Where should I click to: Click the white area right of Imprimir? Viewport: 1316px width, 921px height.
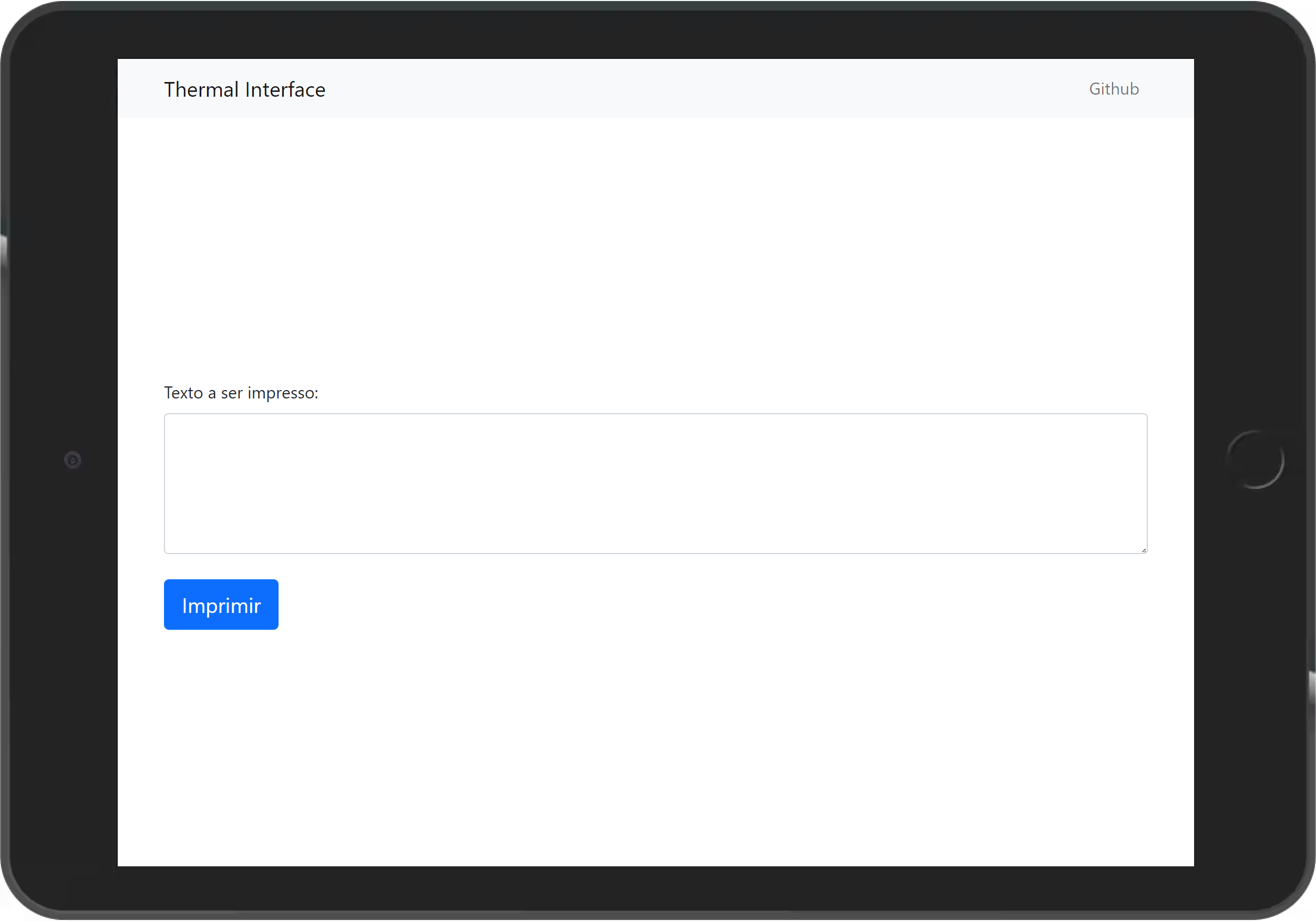coord(688,605)
